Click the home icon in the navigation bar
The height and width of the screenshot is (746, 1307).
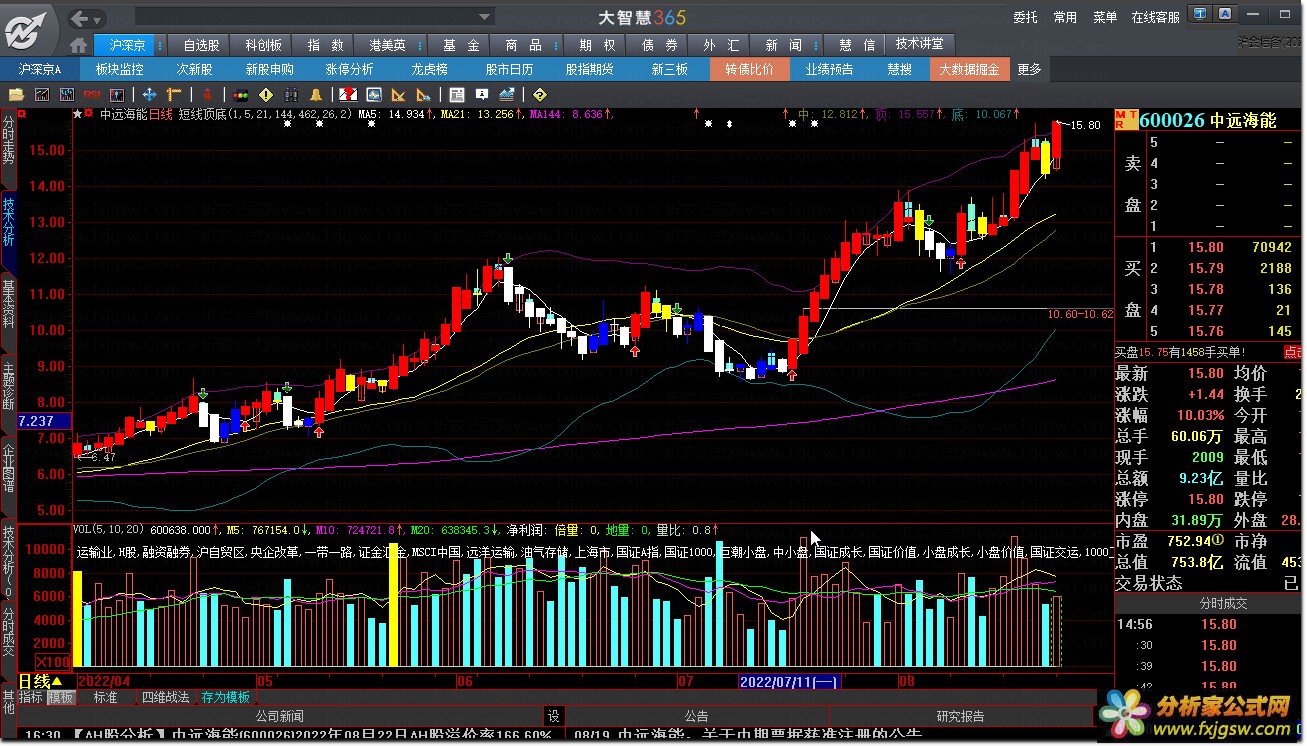[x=78, y=46]
